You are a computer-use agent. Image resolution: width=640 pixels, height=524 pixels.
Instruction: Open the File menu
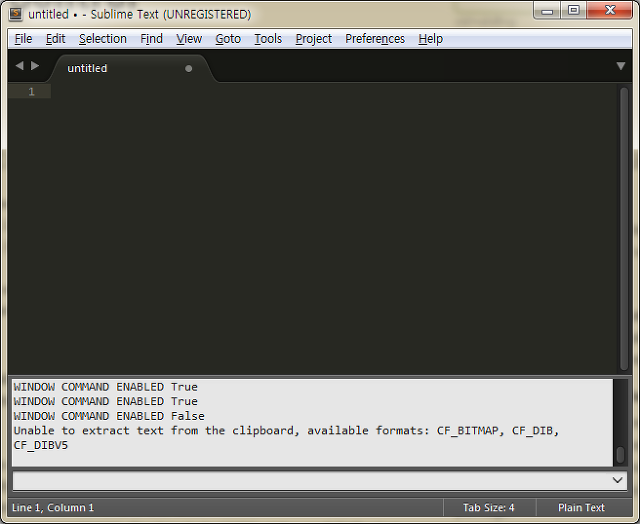point(23,39)
